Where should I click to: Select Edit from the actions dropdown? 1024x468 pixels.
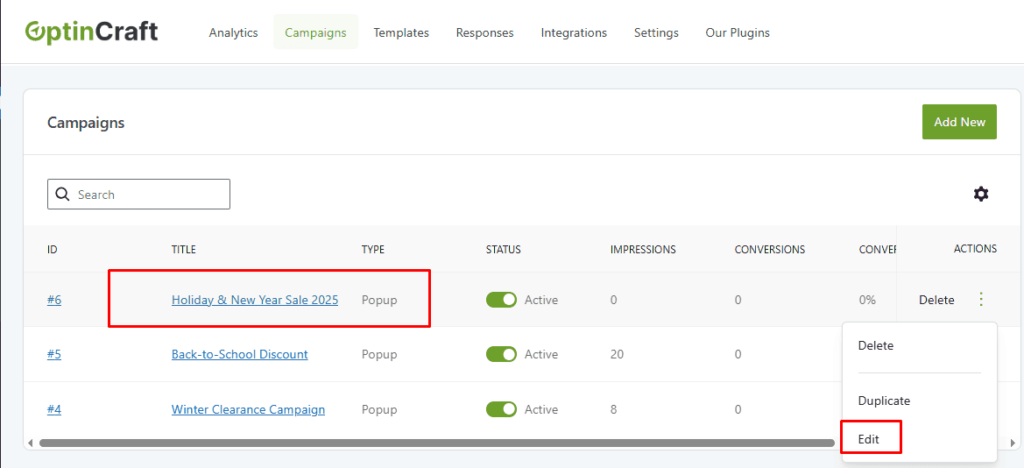pyautogui.click(x=869, y=439)
